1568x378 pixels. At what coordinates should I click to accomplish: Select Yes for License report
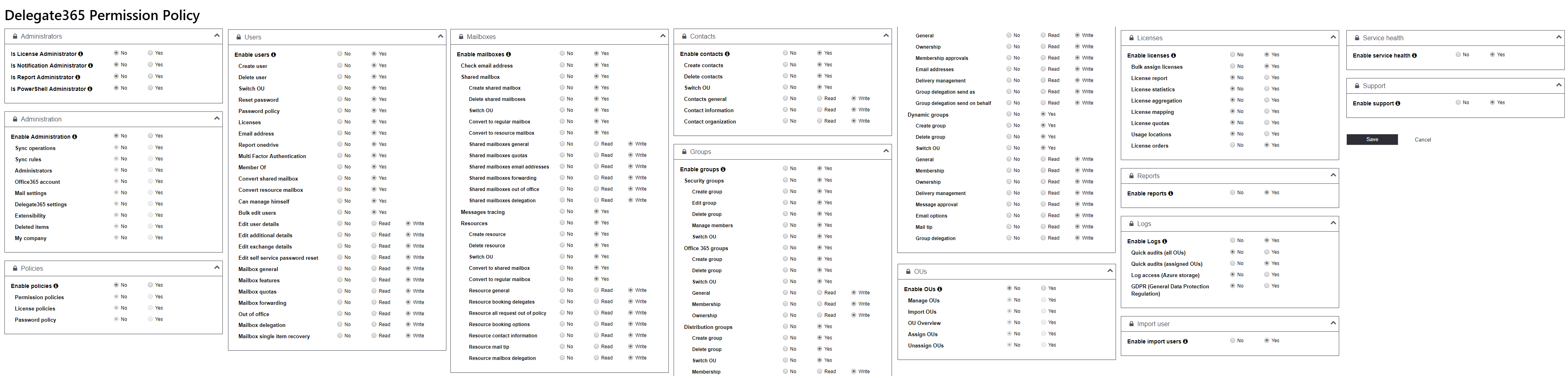tap(1267, 77)
